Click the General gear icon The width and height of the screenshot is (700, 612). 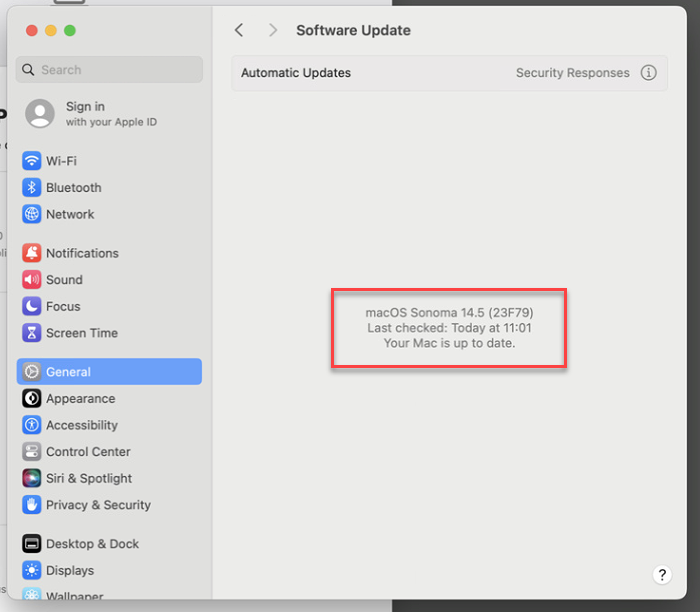(x=32, y=371)
